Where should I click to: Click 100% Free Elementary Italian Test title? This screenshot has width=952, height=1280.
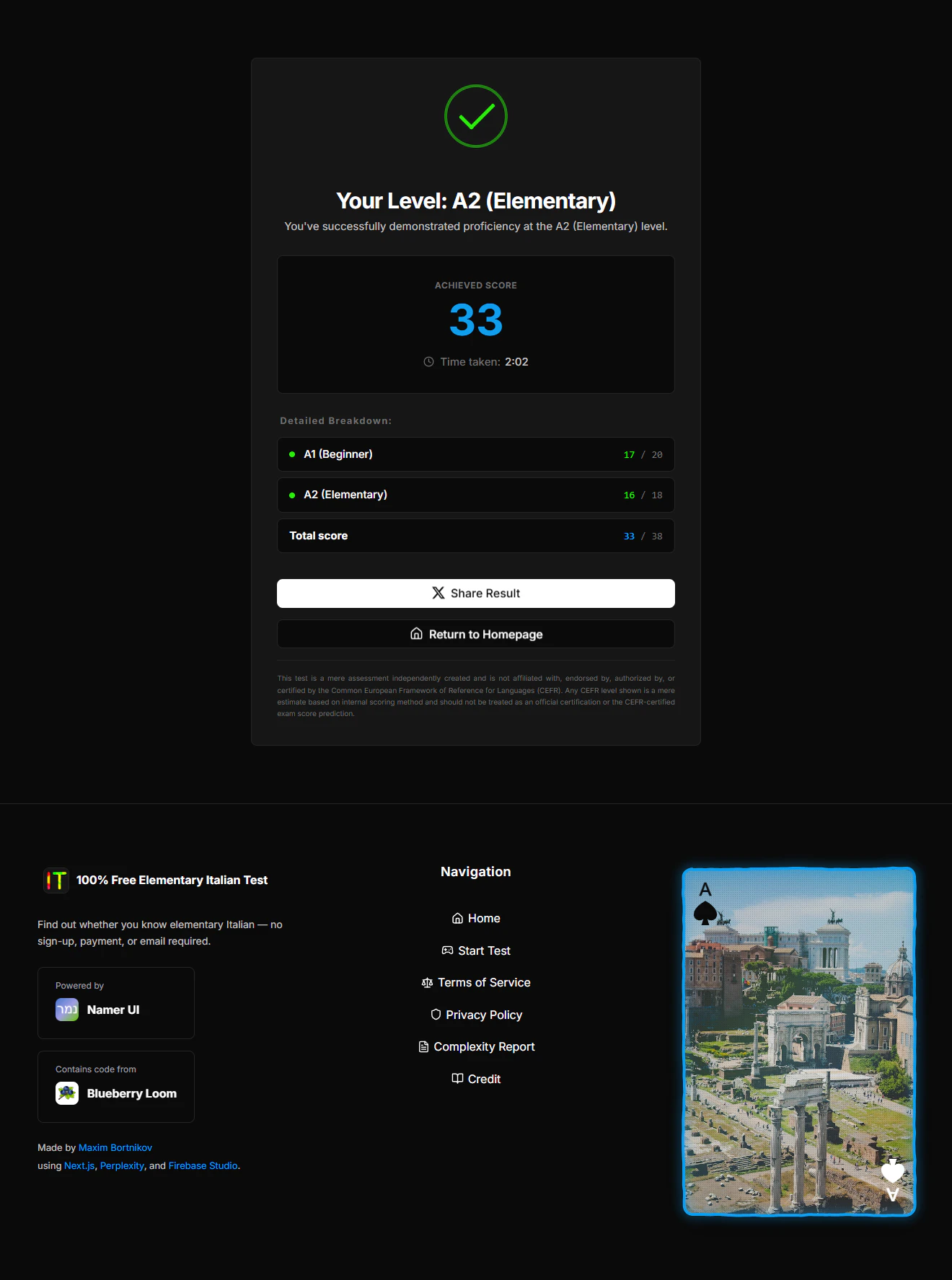(172, 880)
